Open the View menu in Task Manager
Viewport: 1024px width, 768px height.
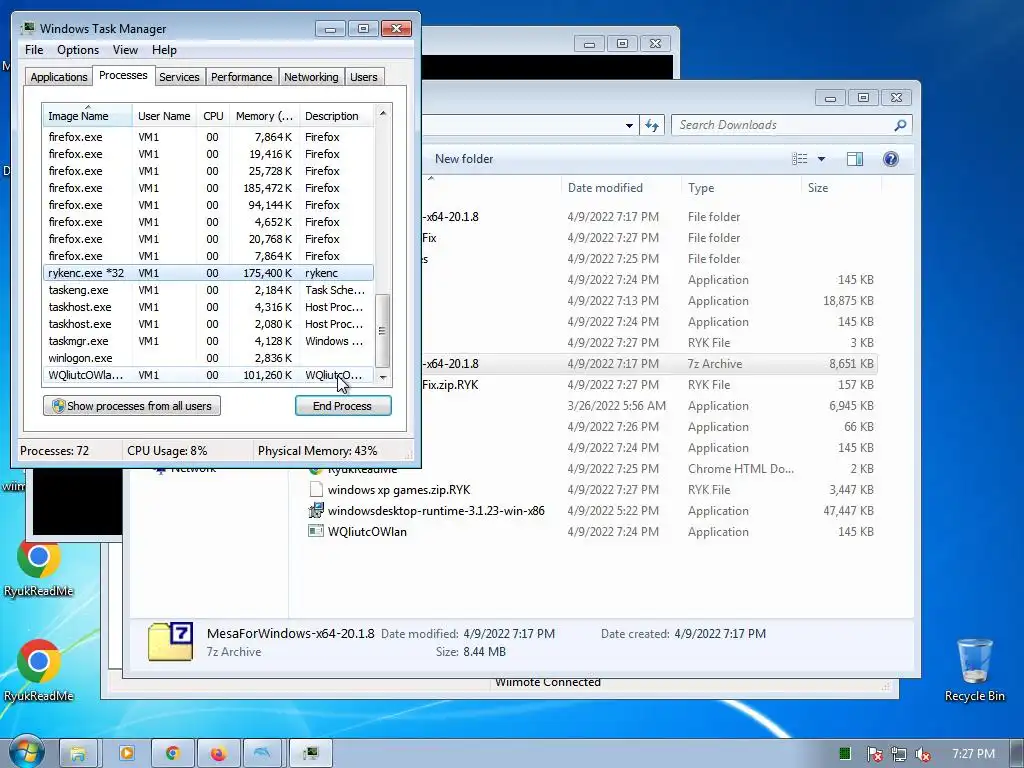(x=125, y=50)
